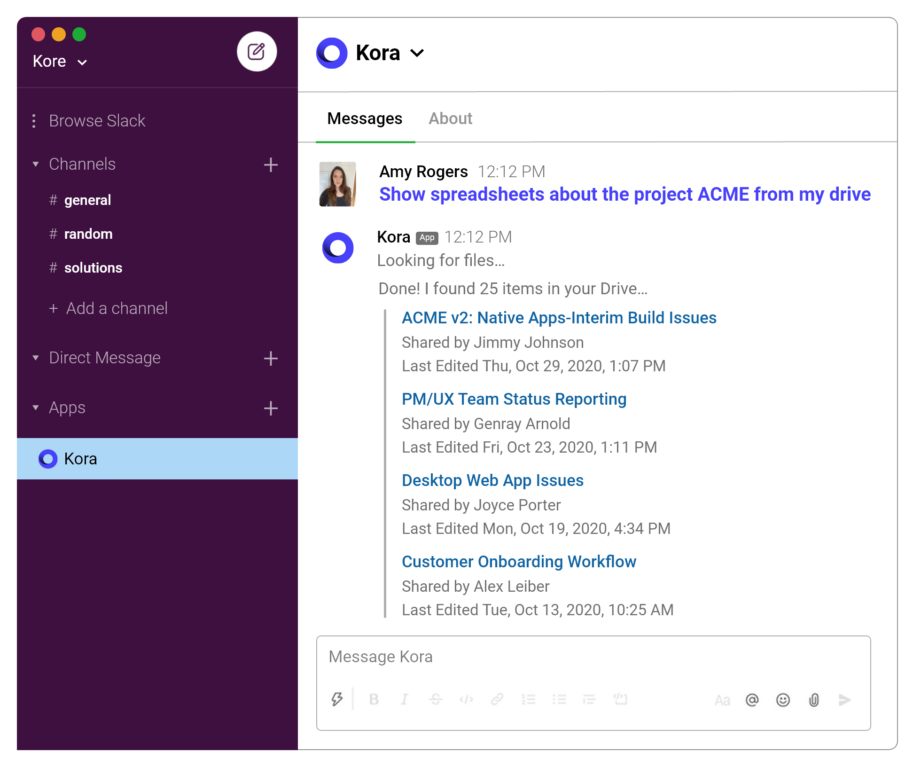Toggle bulleted list formatting
913x768 pixels.
(x=559, y=699)
